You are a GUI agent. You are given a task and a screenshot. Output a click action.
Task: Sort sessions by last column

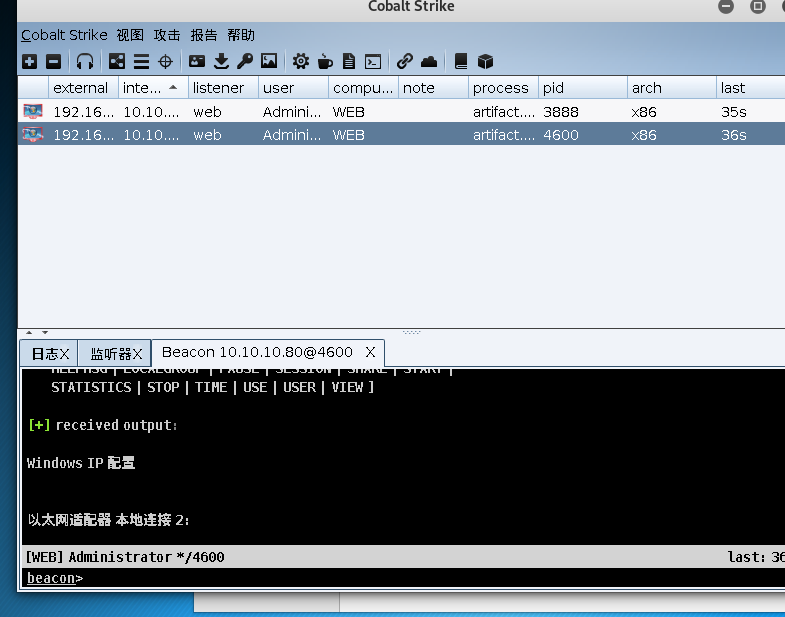pos(751,88)
